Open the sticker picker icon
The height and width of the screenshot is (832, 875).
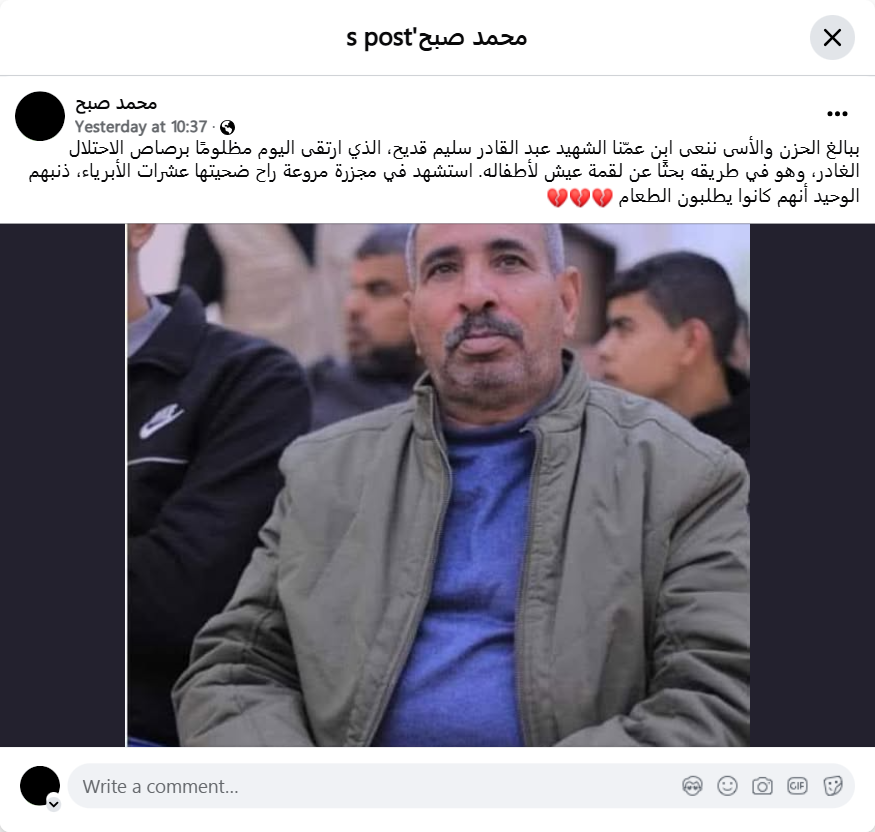[832, 786]
